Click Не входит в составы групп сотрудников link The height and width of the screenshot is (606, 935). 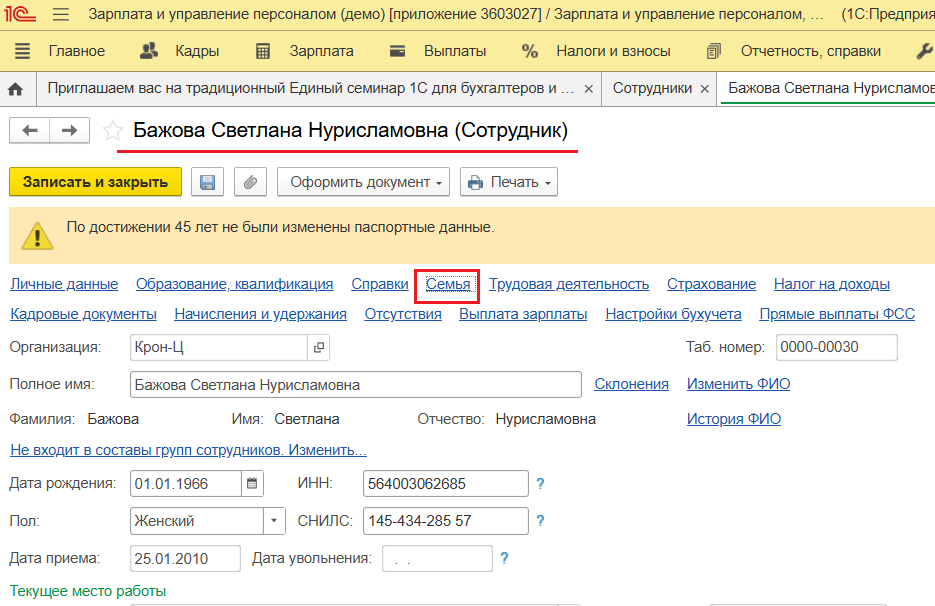(188, 450)
